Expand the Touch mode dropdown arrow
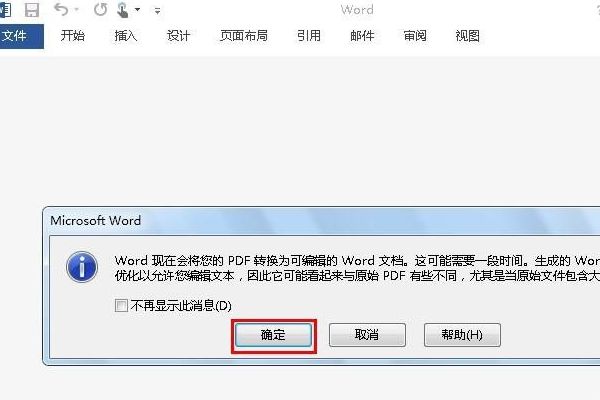Viewport: 600px width, 400px height. coord(137,10)
